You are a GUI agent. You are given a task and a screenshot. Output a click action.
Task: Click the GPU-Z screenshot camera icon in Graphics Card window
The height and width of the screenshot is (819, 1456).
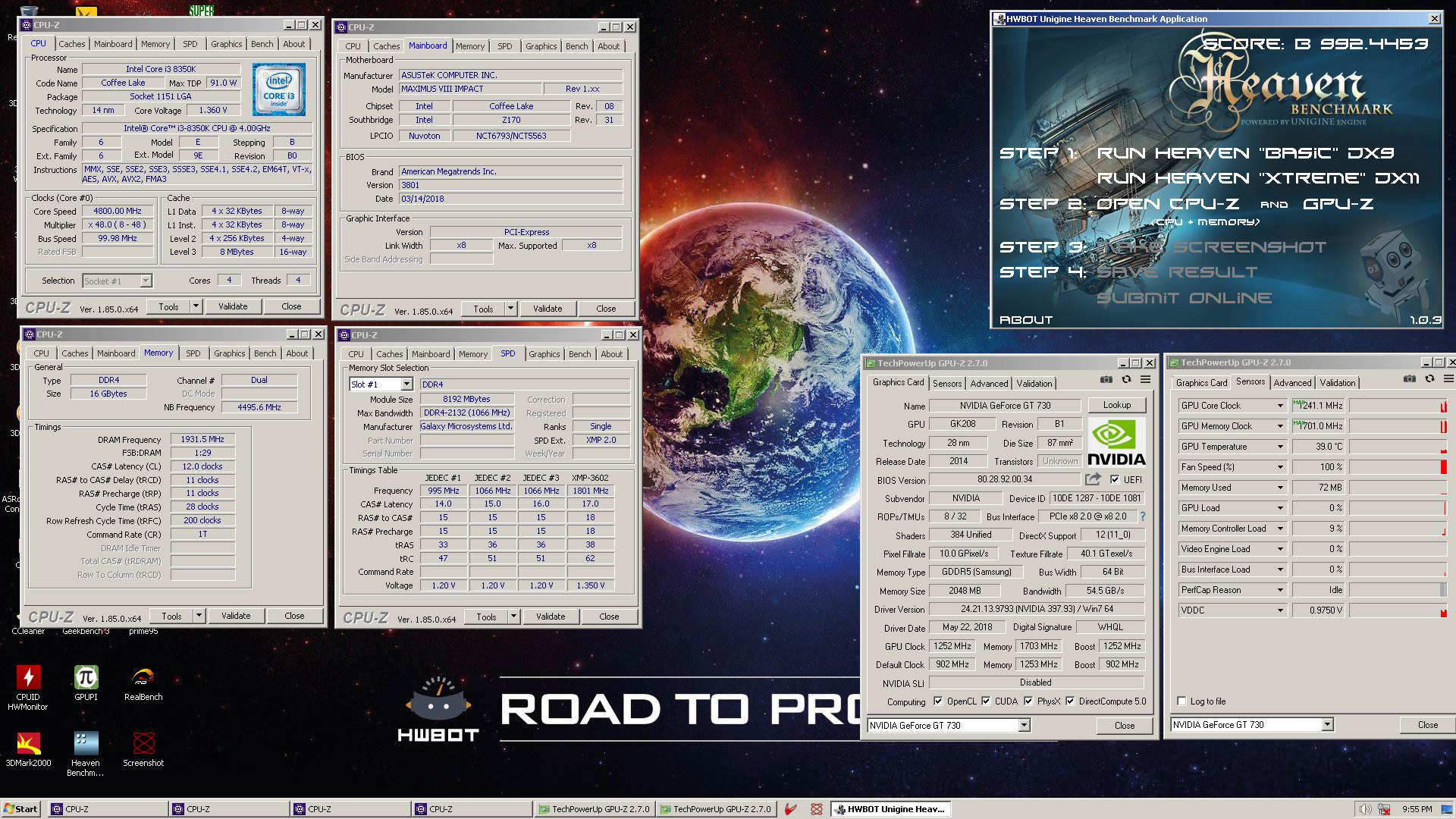1106,379
